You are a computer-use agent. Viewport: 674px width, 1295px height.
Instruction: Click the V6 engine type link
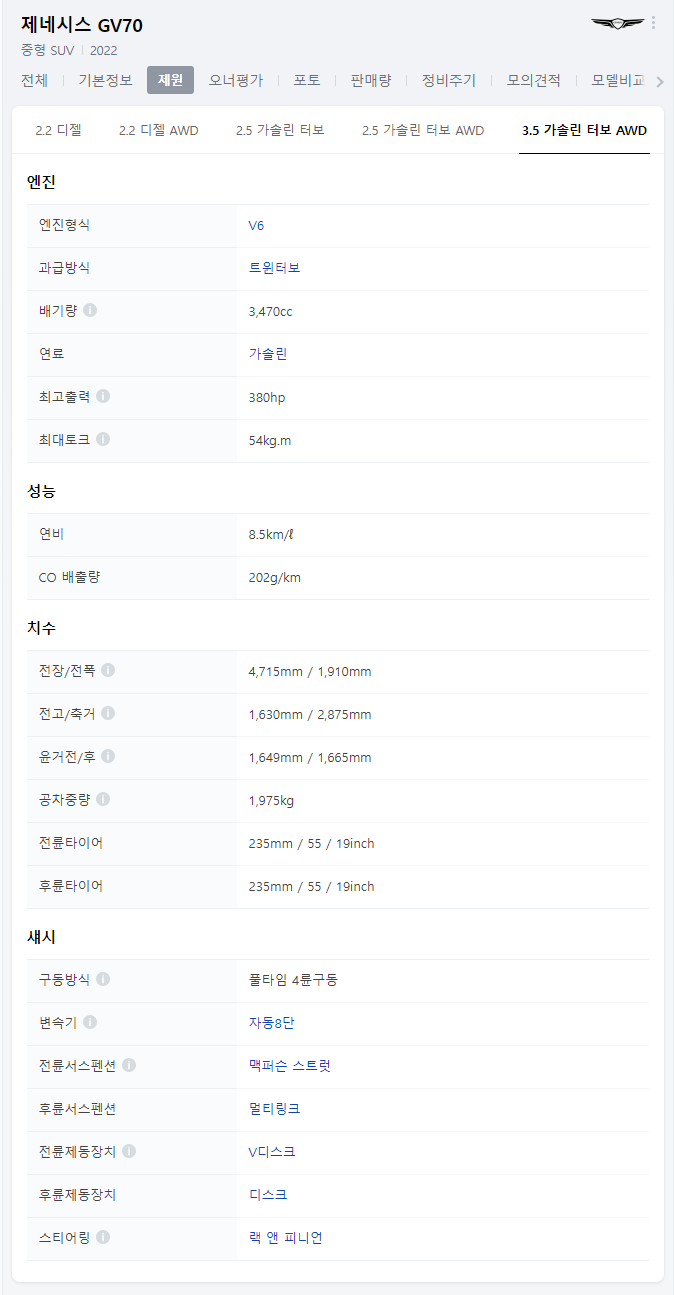[x=256, y=225]
